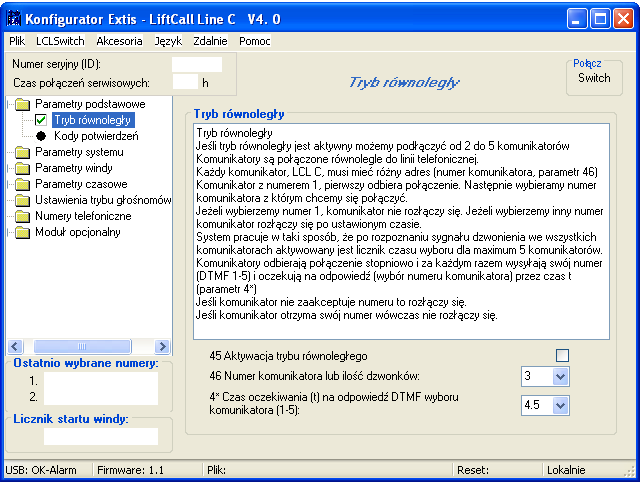The width and height of the screenshot is (641, 484).
Task: Click the black dot beside Kody potwierdzeń
Action: click(x=41, y=136)
